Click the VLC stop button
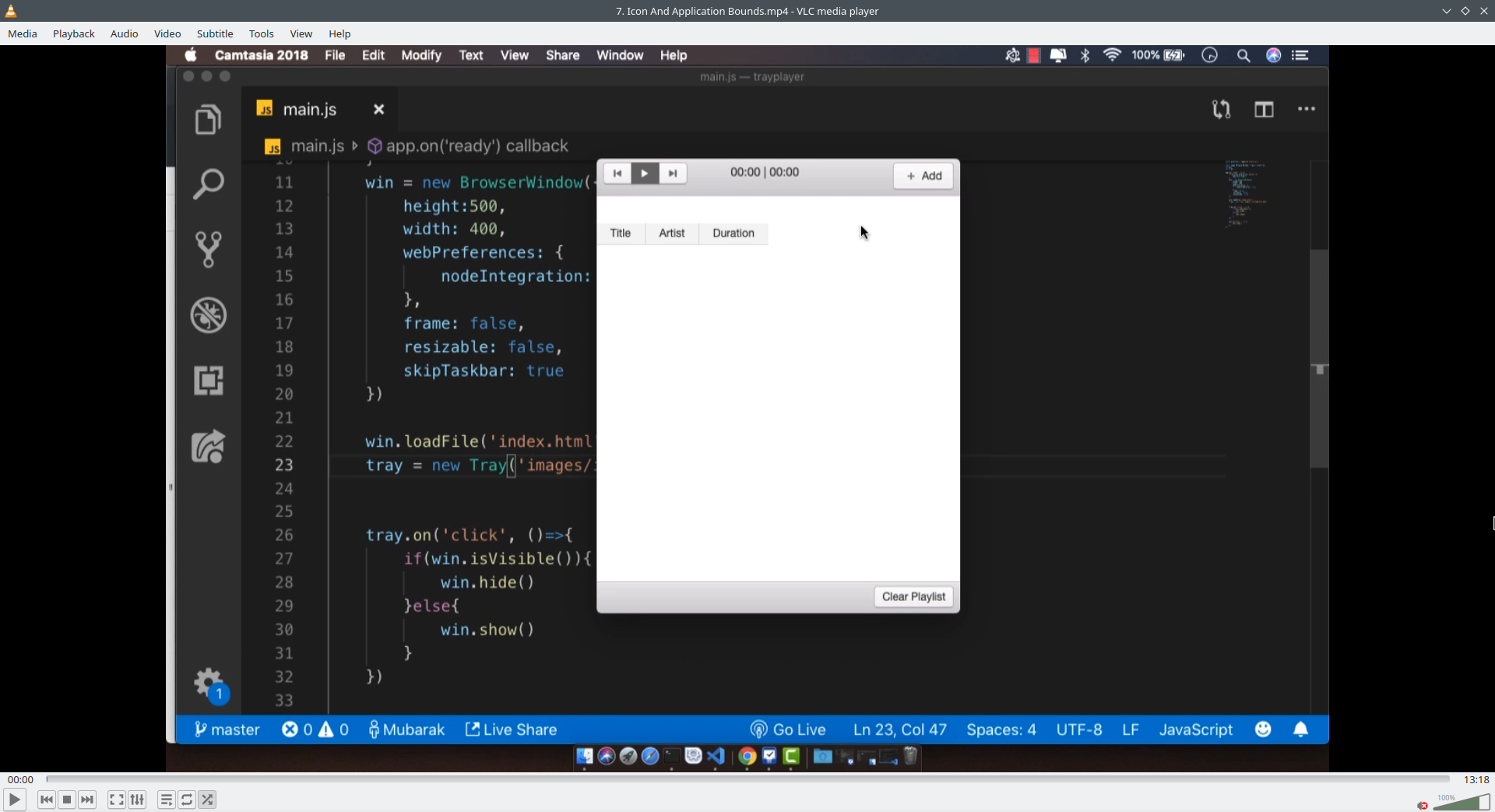Viewport: 1495px width, 812px height. 67,800
